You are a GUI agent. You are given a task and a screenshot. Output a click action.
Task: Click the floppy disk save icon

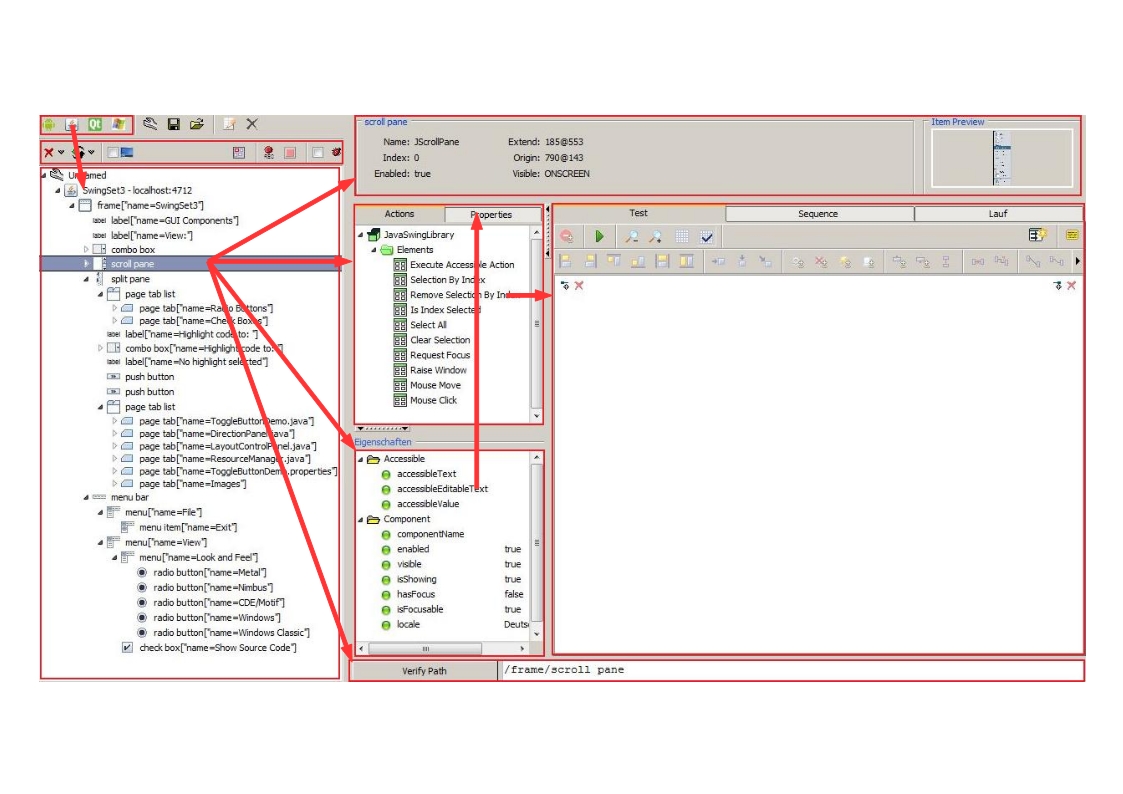pos(174,124)
